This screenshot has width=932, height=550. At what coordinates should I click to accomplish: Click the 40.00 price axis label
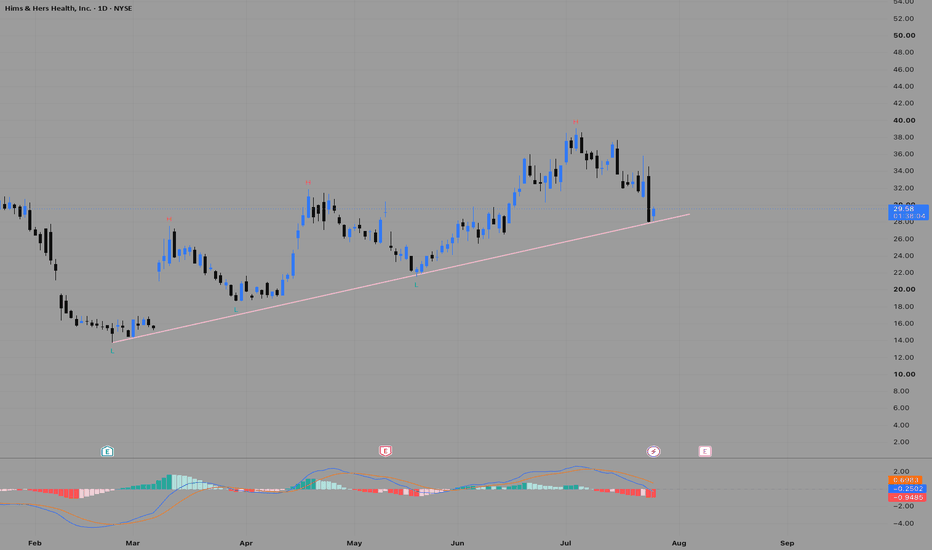tap(904, 120)
